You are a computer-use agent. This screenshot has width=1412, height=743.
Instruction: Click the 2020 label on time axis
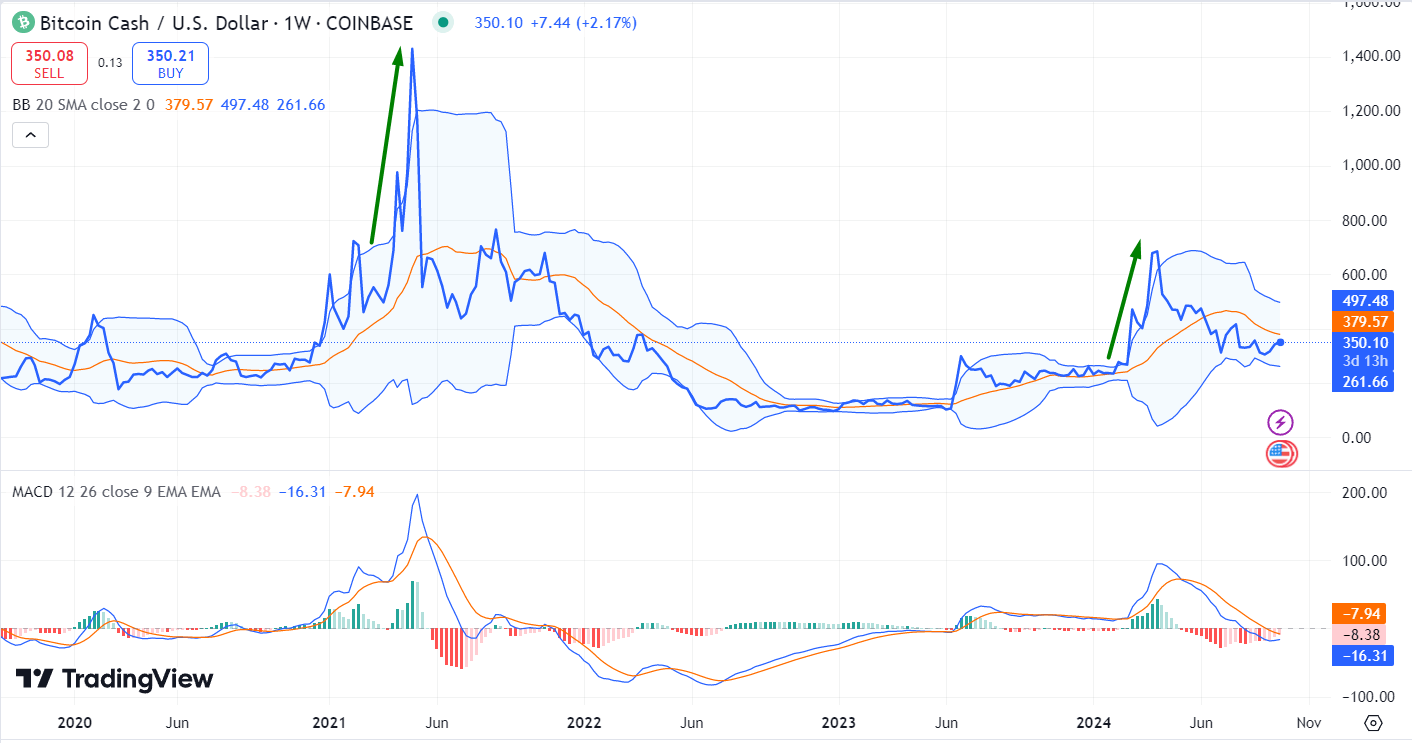(74, 722)
